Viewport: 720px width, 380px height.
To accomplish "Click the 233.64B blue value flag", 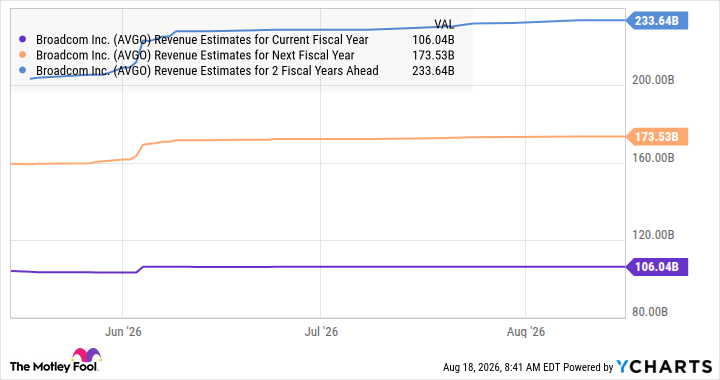I will (657, 21).
